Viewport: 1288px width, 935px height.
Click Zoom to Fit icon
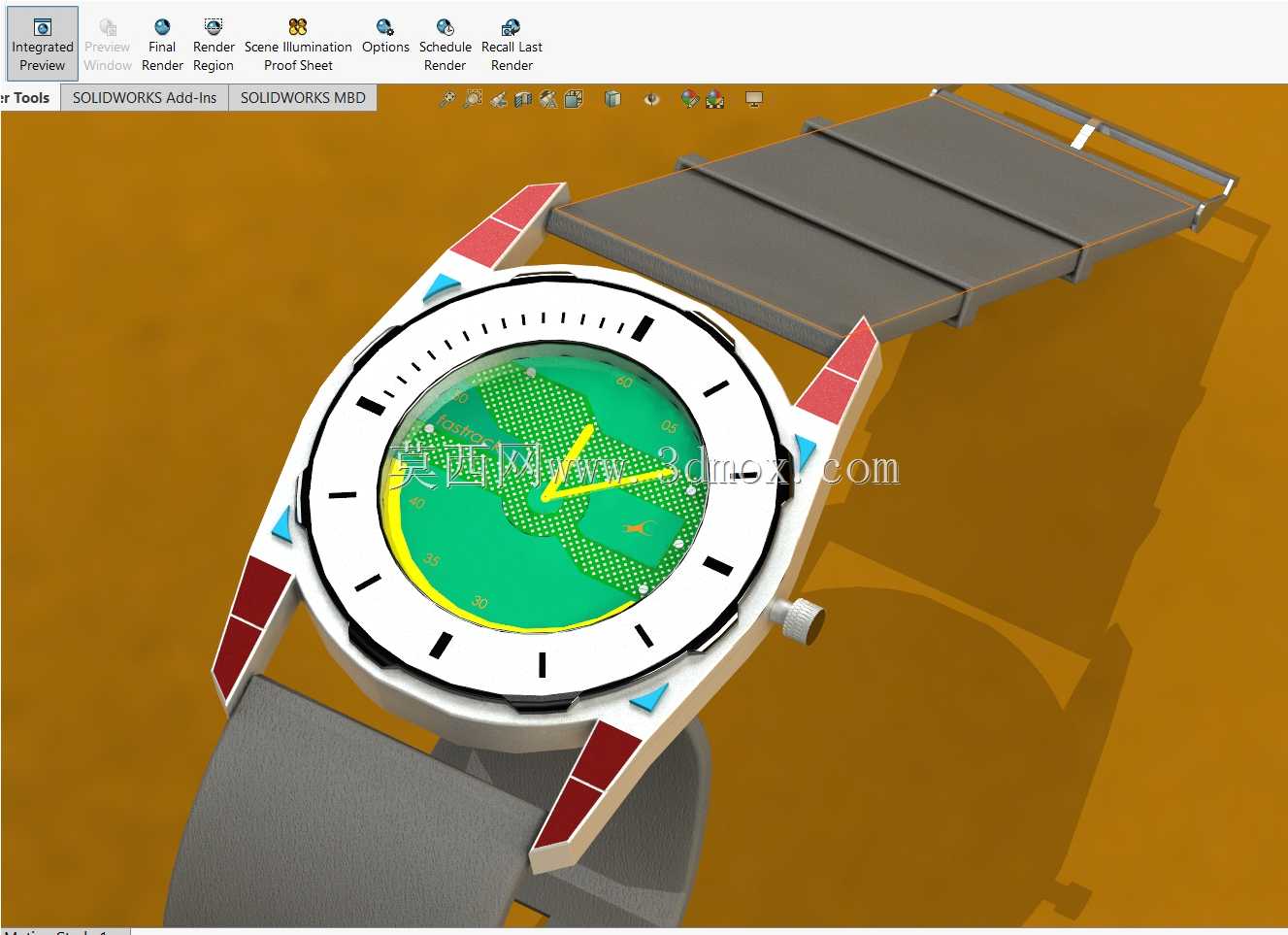tap(447, 98)
